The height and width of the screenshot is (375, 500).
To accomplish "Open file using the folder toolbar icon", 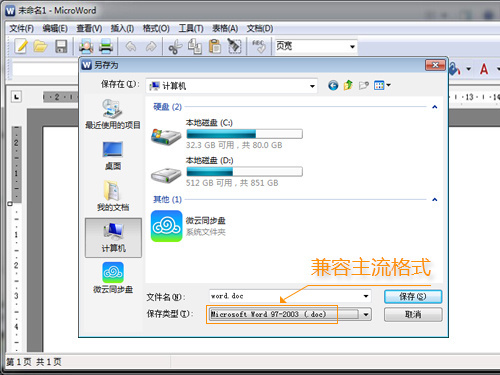I will coord(40,46).
